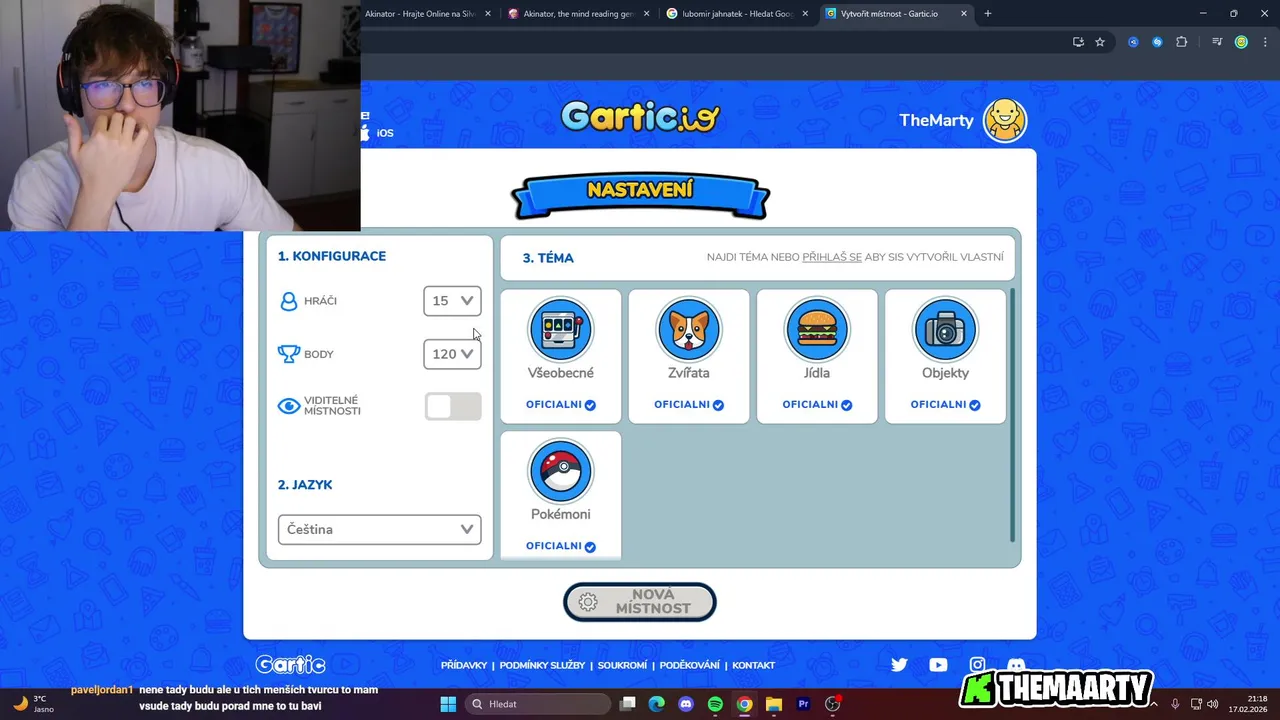Close the lubomir jahnatek tab
The image size is (1280, 720).
click(x=805, y=14)
